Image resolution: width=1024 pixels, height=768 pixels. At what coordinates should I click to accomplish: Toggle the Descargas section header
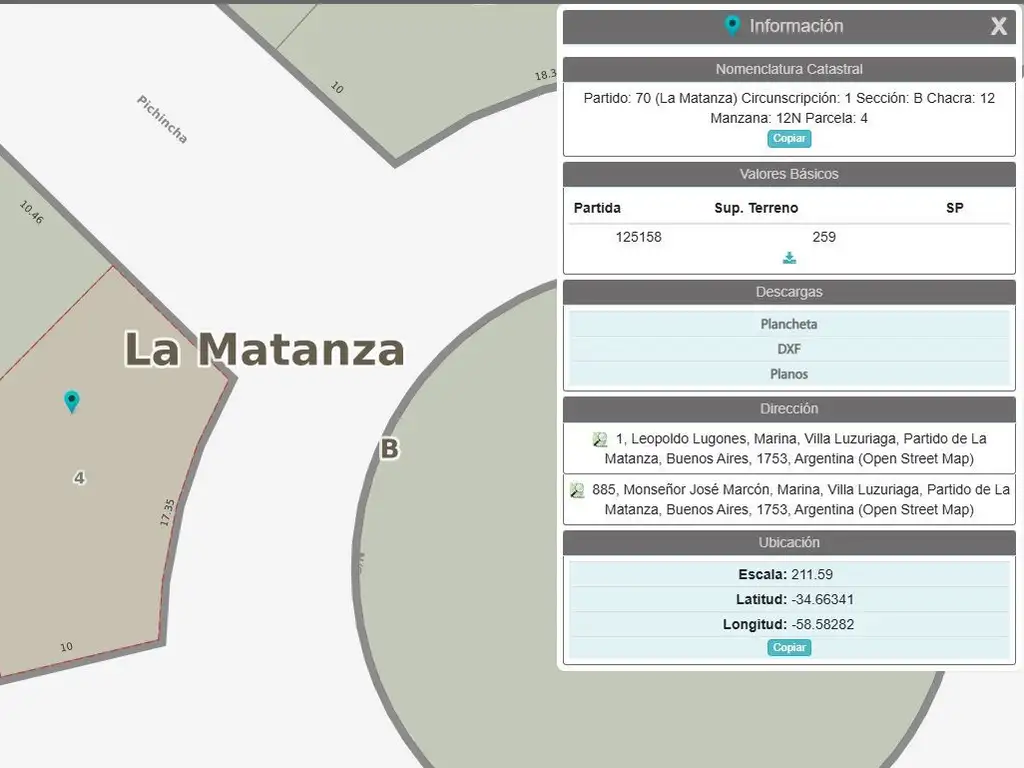pyautogui.click(x=789, y=292)
